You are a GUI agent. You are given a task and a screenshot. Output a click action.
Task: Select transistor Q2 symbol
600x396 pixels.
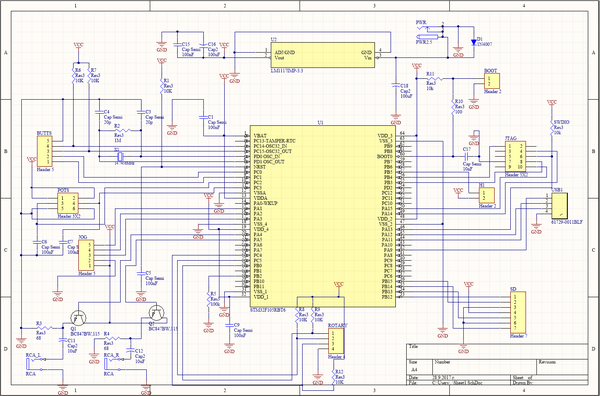click(157, 313)
